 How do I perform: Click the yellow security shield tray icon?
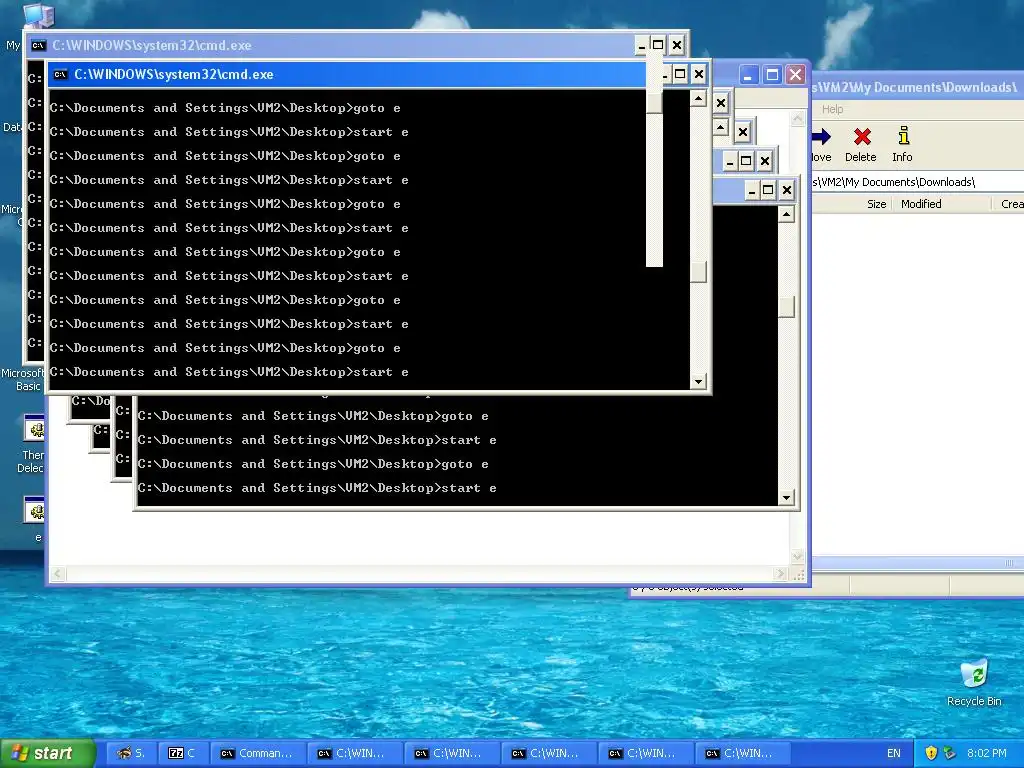click(x=931, y=753)
